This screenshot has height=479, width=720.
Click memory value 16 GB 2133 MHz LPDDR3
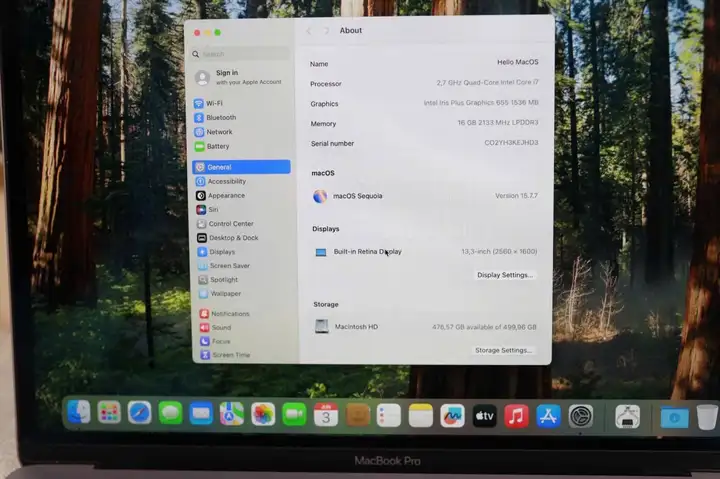[x=498, y=123]
